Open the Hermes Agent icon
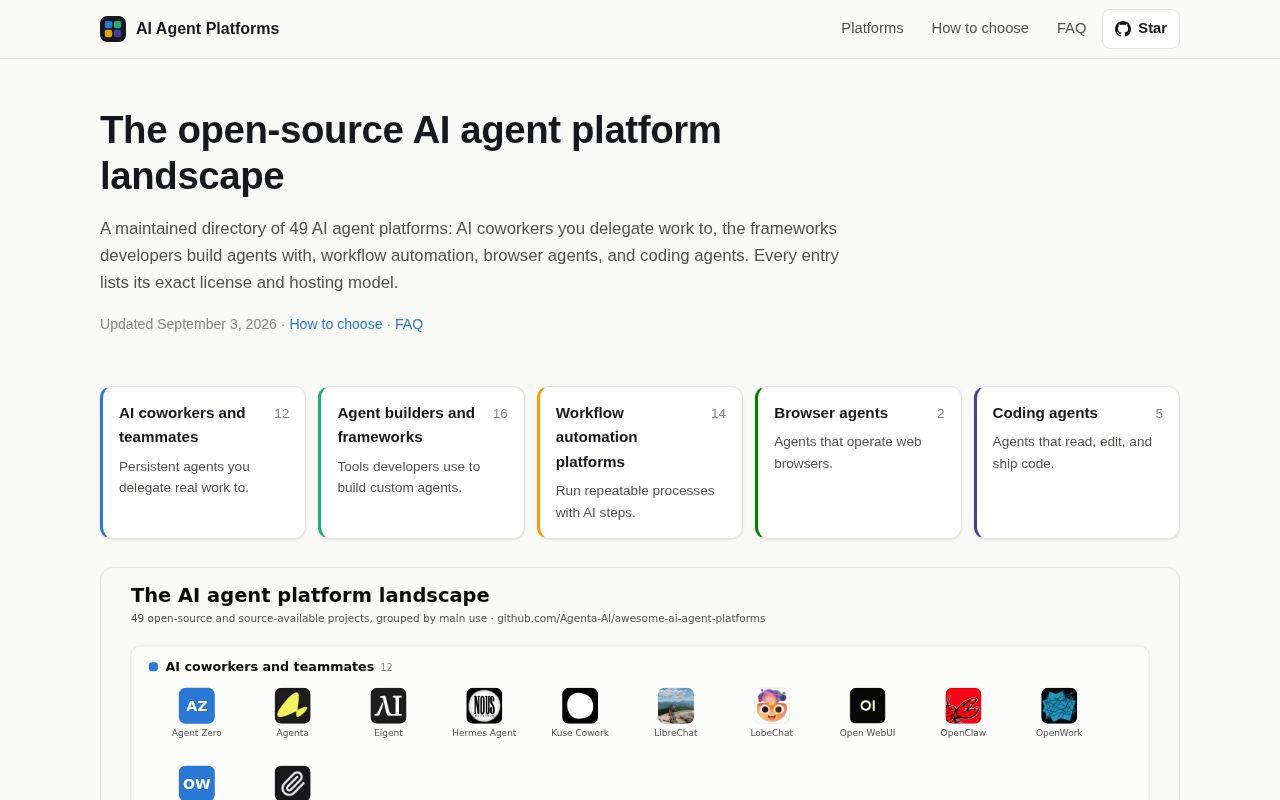Viewport: 1280px width, 800px height. point(484,706)
